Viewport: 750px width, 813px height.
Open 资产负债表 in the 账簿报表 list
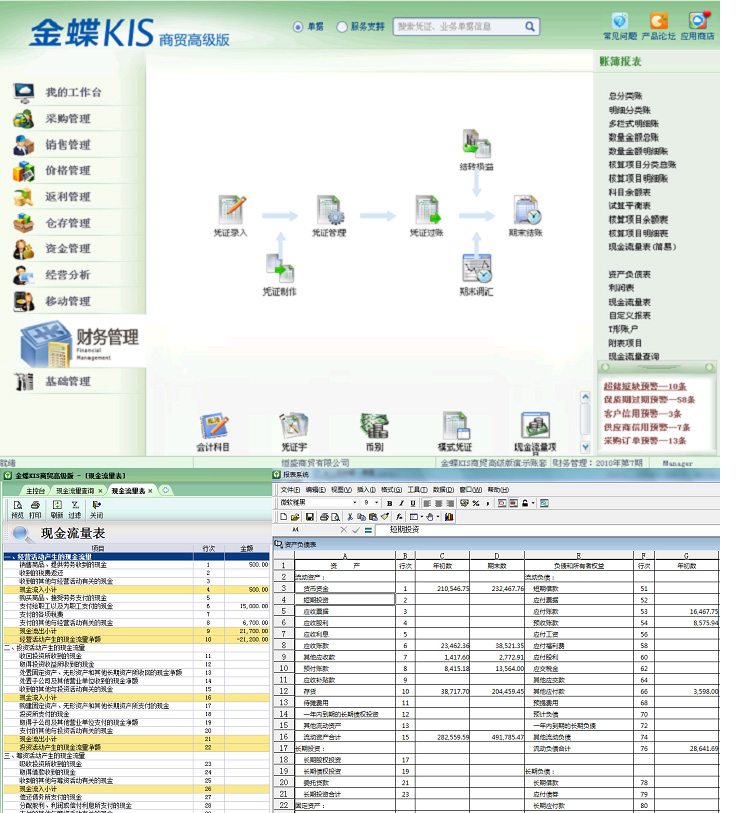630,274
